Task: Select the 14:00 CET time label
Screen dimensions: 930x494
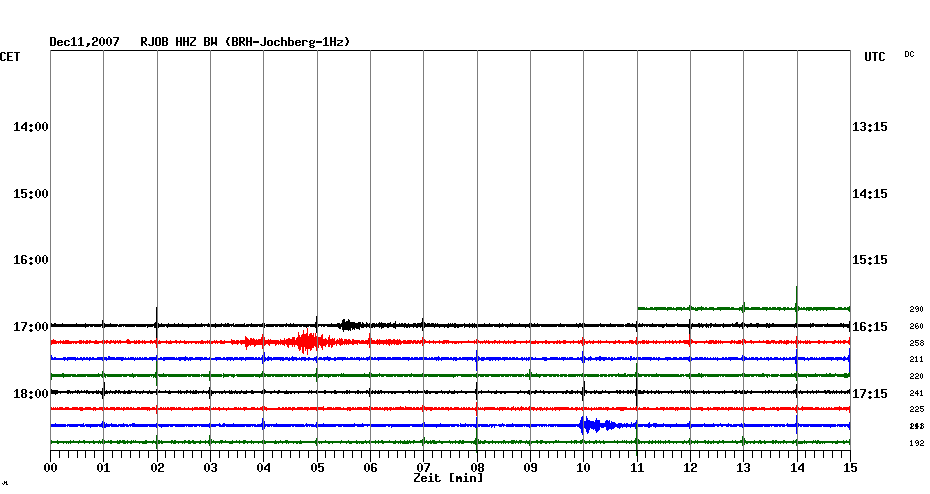Action: pos(31,127)
